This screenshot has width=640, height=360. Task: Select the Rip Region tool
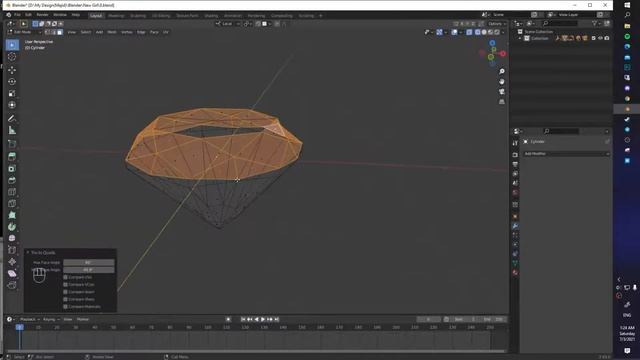click(12, 285)
